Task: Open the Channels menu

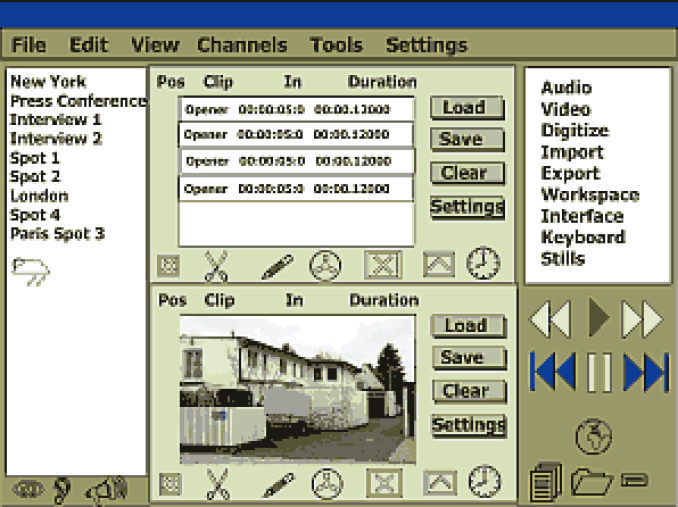Action: click(x=242, y=45)
